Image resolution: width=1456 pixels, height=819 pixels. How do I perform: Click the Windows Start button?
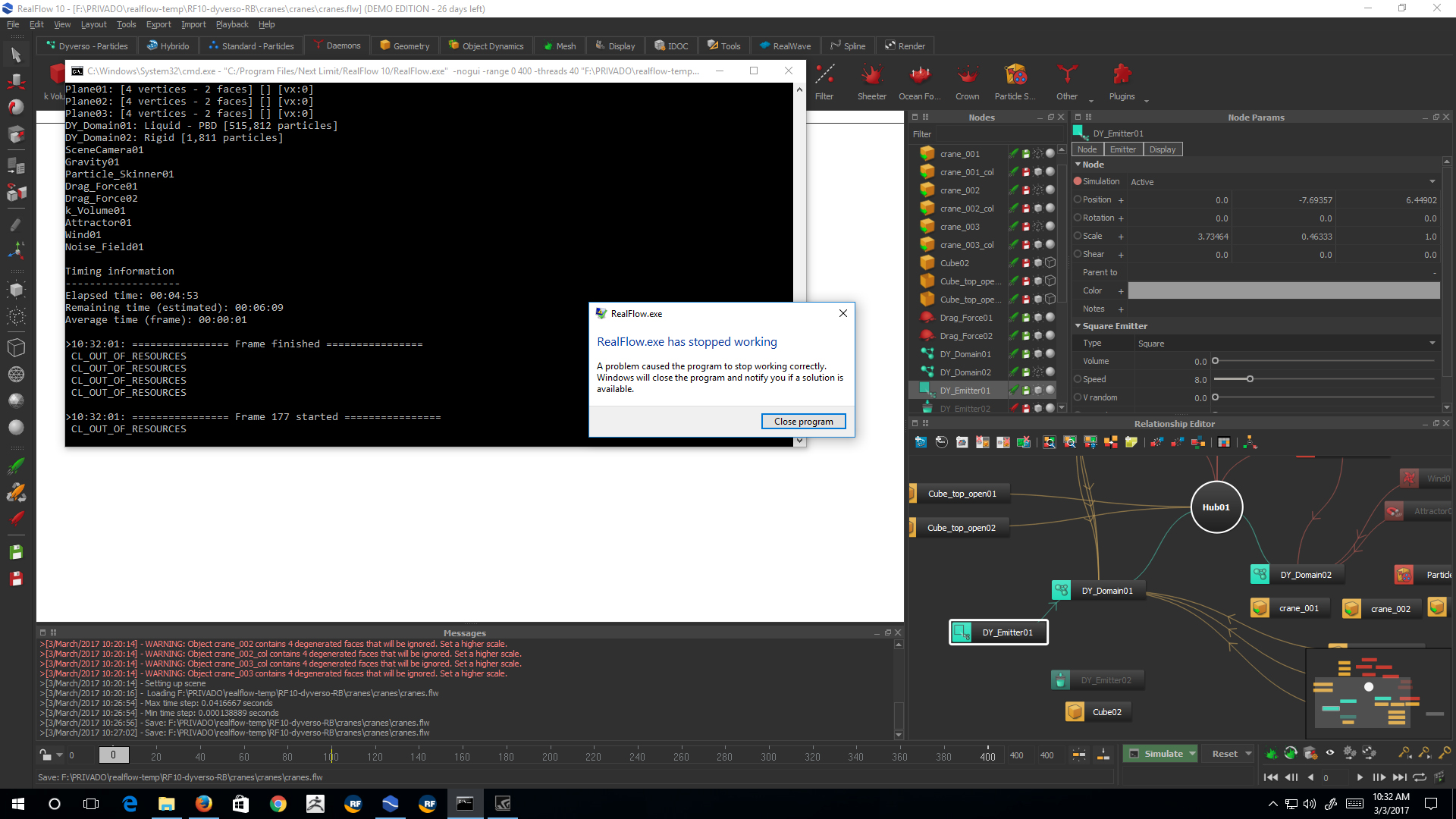pos(18,804)
